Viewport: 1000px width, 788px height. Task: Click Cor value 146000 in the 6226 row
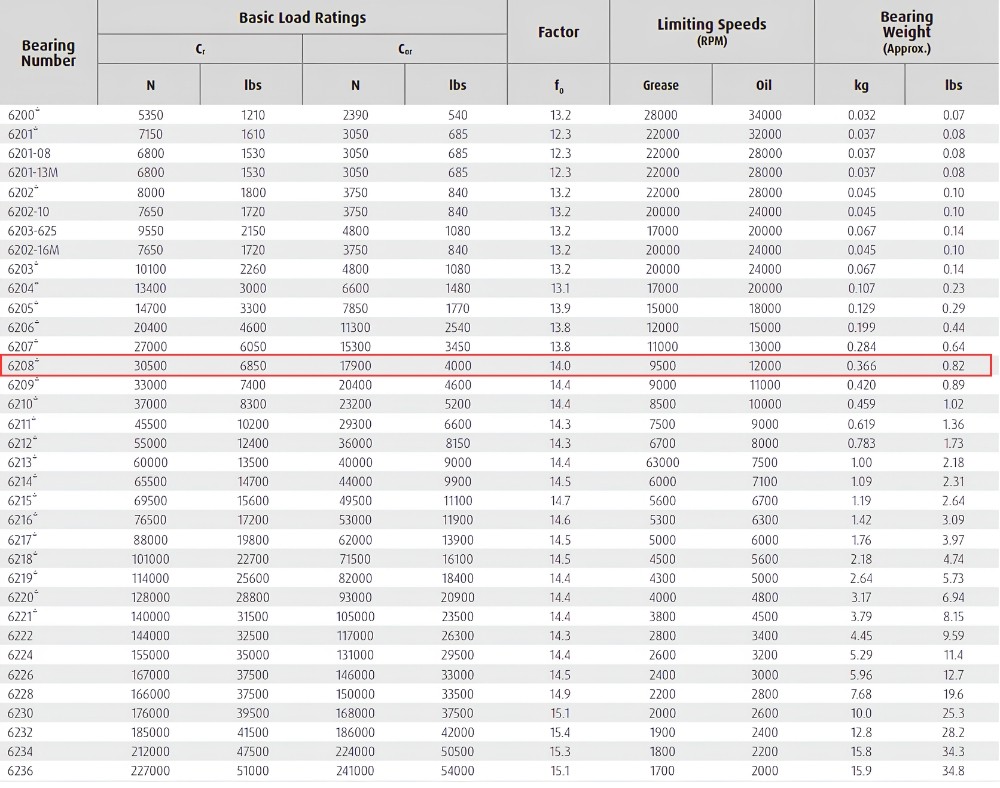(x=355, y=675)
